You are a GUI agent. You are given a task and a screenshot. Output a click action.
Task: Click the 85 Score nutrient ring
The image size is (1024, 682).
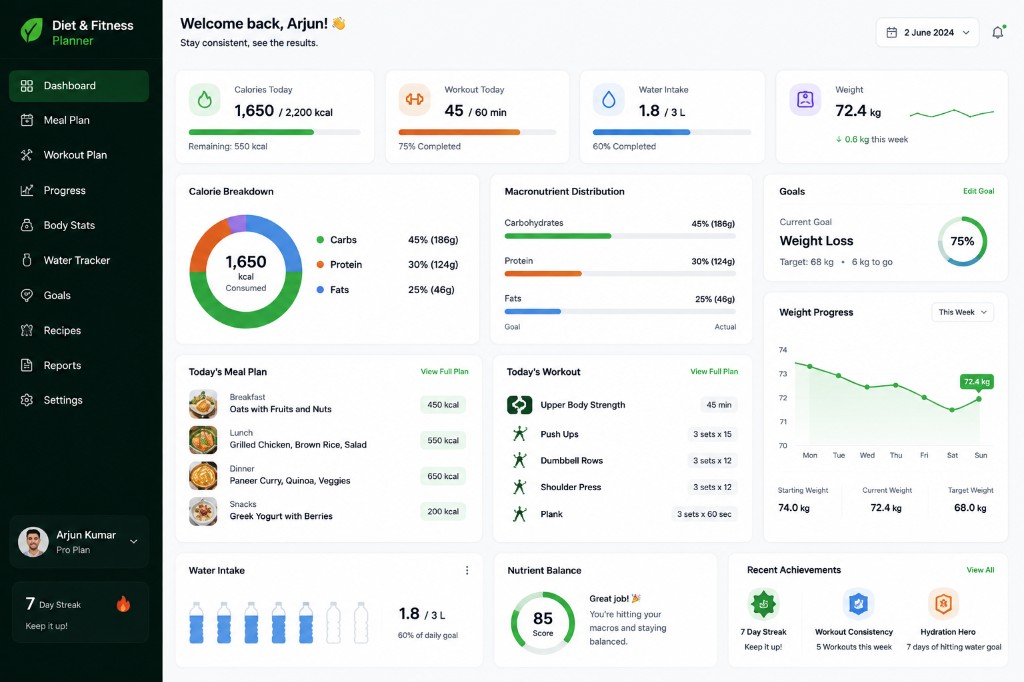[543, 623]
